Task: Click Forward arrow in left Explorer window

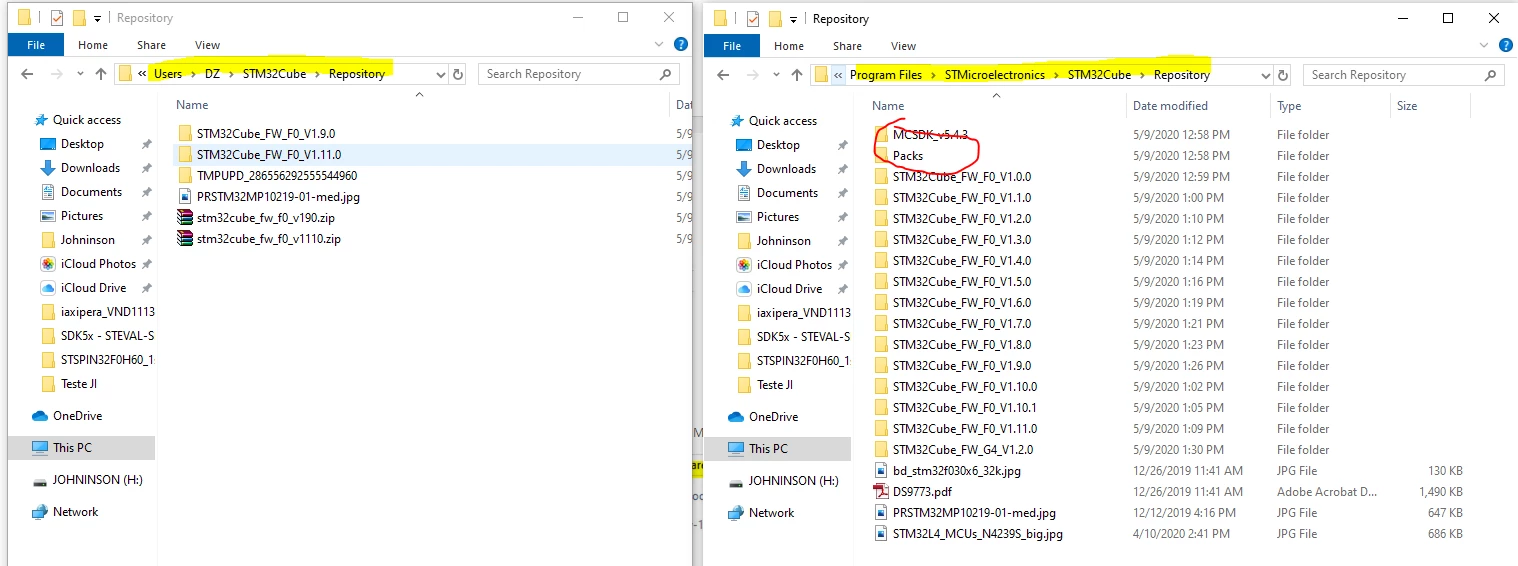Action: click(57, 74)
